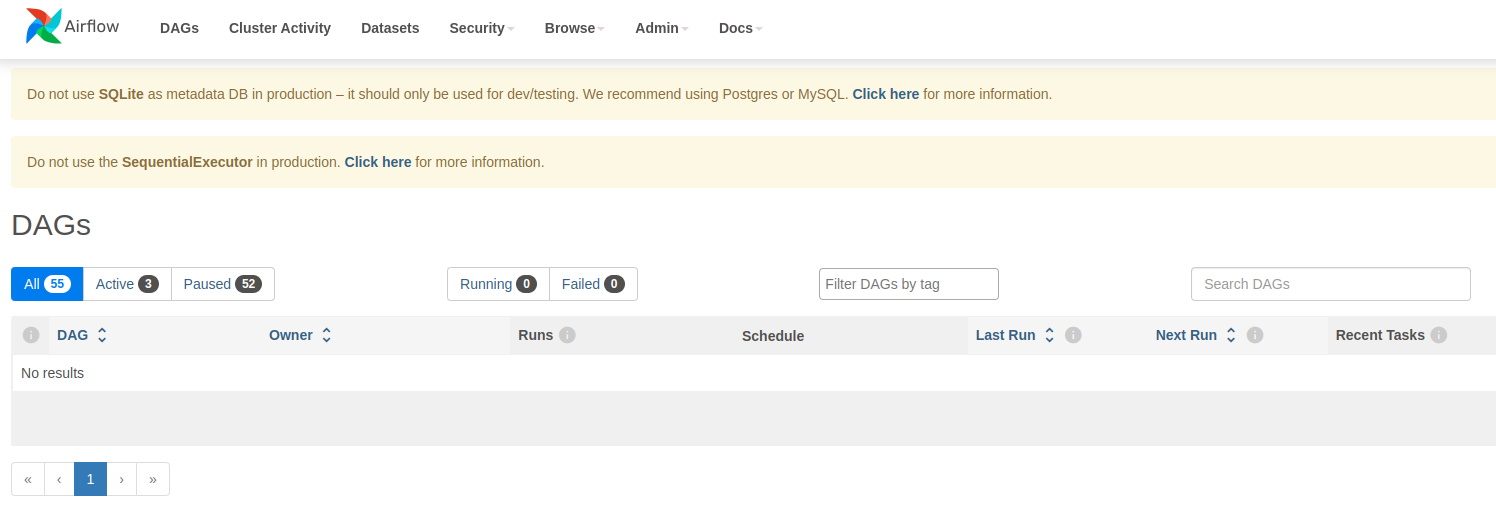Show only Active DAGs filter
This screenshot has height=512, width=1496.
(127, 284)
